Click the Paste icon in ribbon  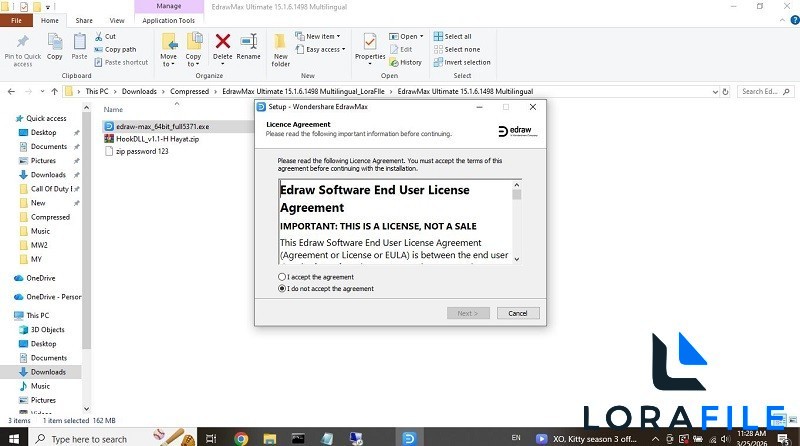tap(79, 42)
